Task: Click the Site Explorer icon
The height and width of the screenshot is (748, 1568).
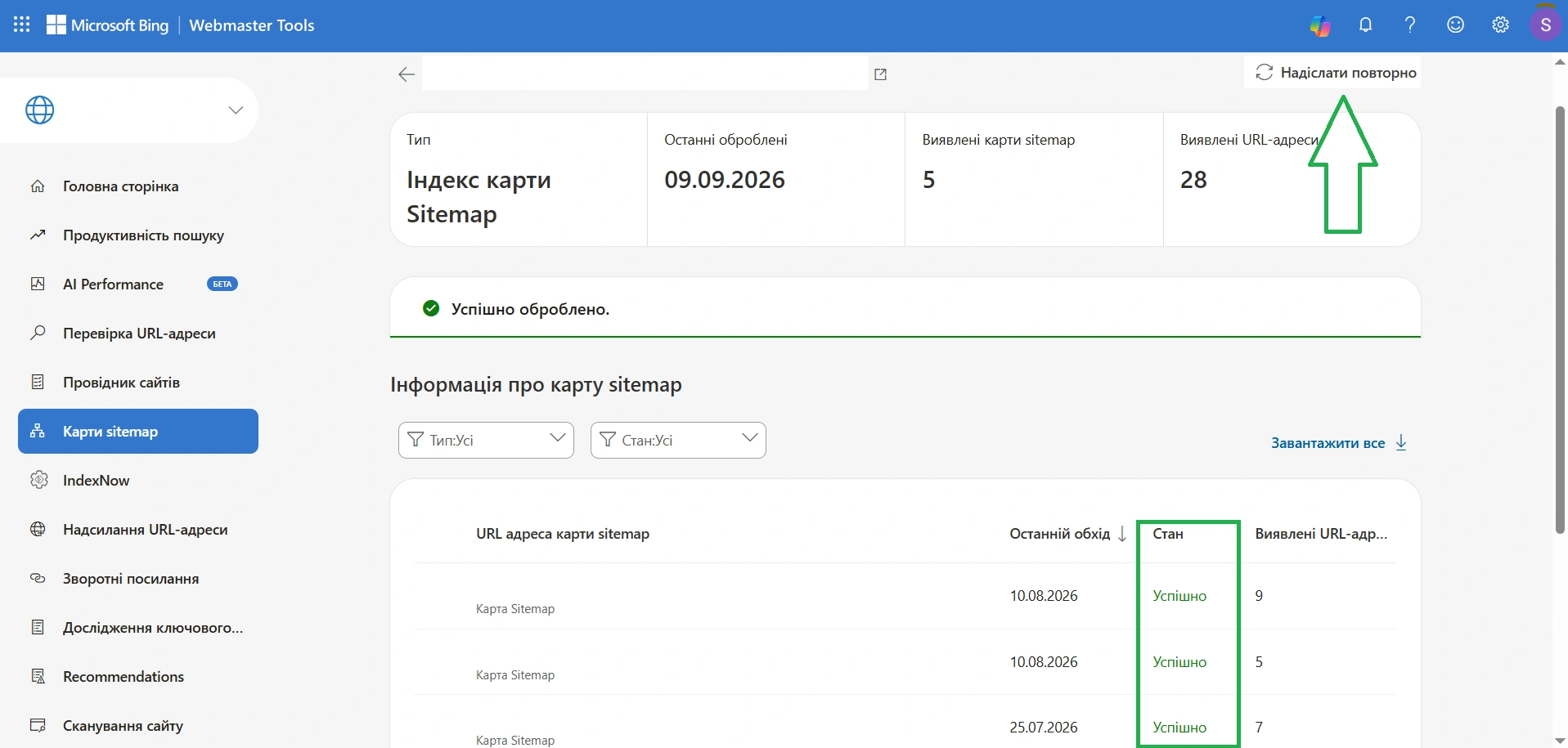Action: [x=38, y=382]
